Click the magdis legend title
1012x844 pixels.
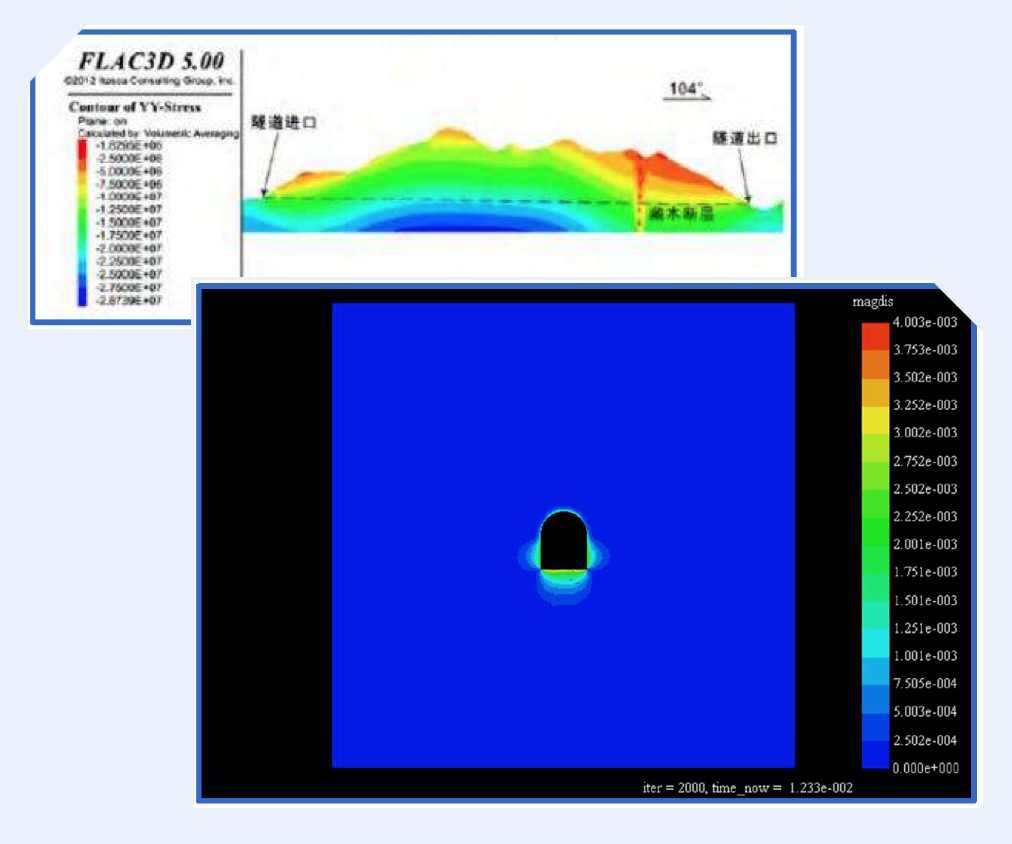[870, 302]
